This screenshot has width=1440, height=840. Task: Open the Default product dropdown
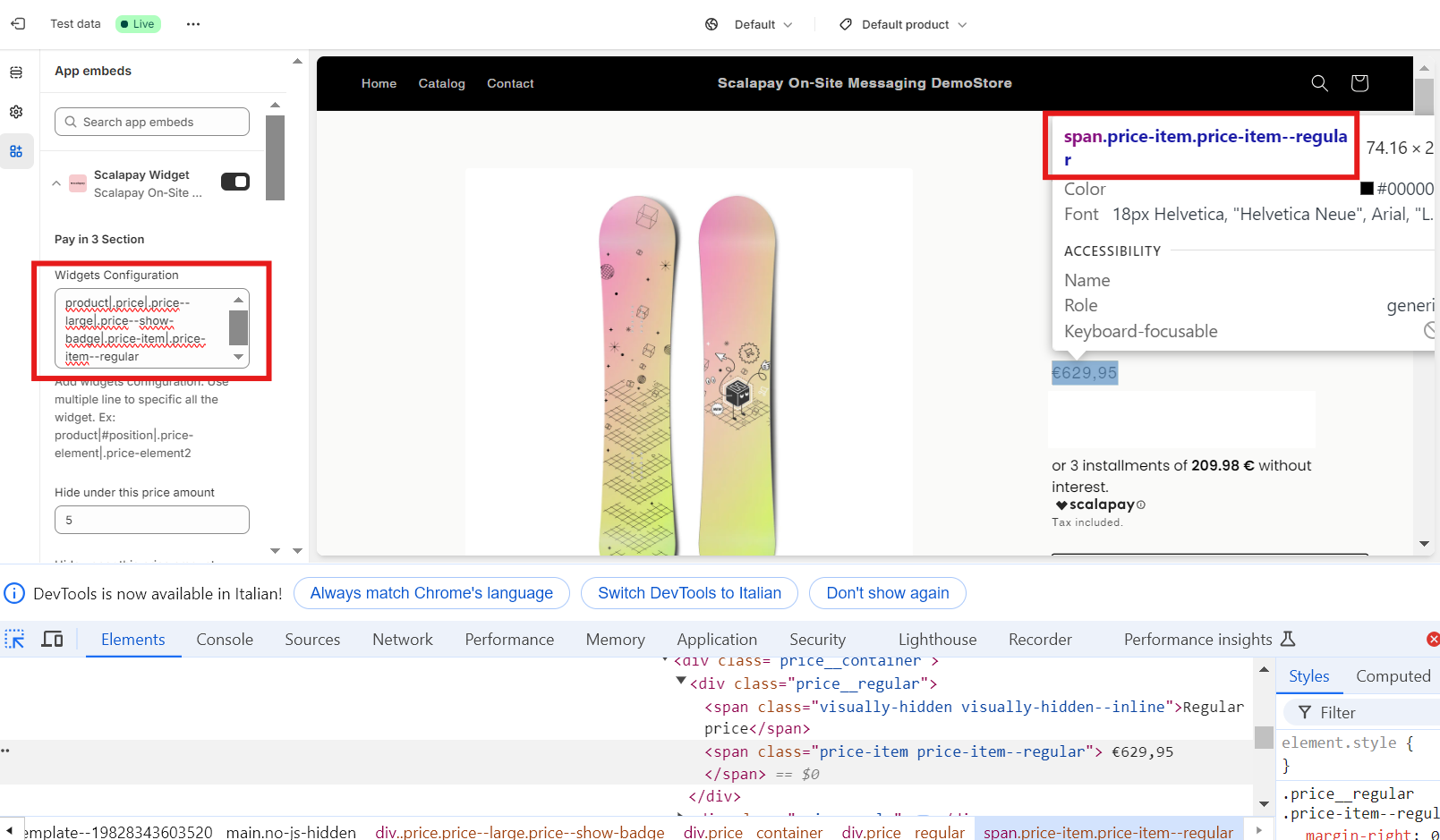903,24
